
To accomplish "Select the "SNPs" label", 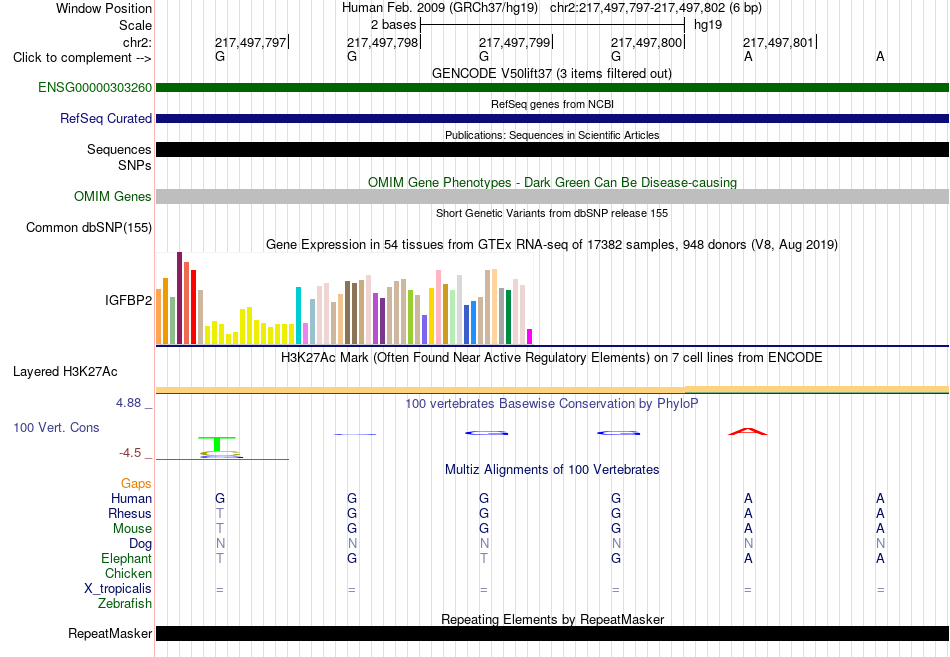I will click(135, 165).
